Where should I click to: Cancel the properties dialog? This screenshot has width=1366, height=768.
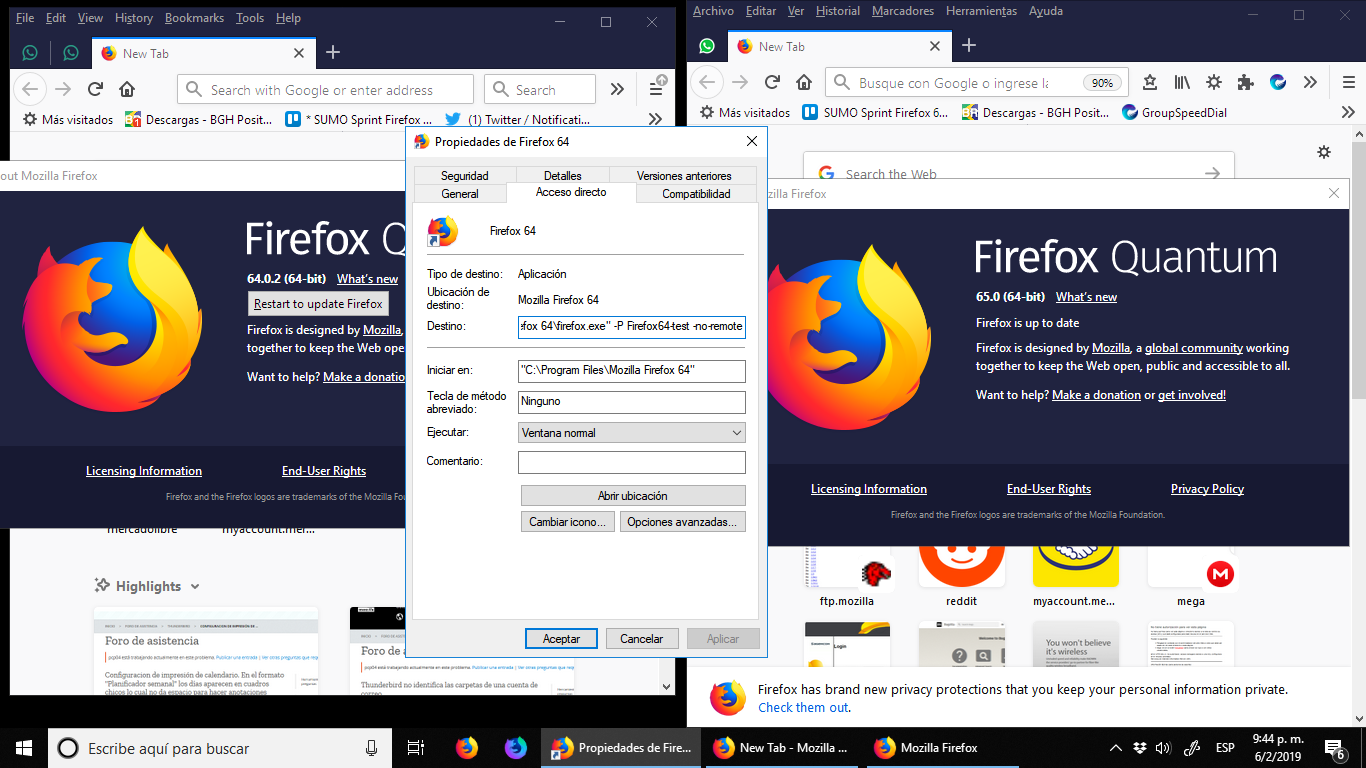[x=642, y=639]
